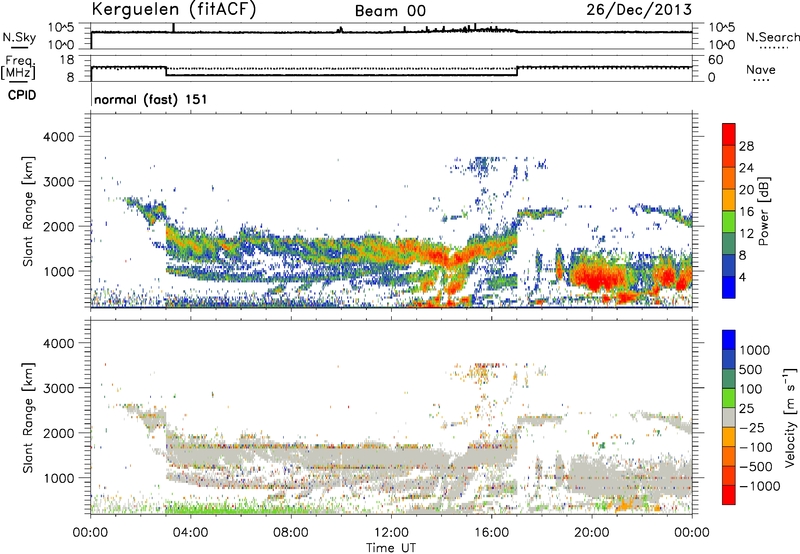Click the 'Power [dB]' colorbar title

click(764, 211)
